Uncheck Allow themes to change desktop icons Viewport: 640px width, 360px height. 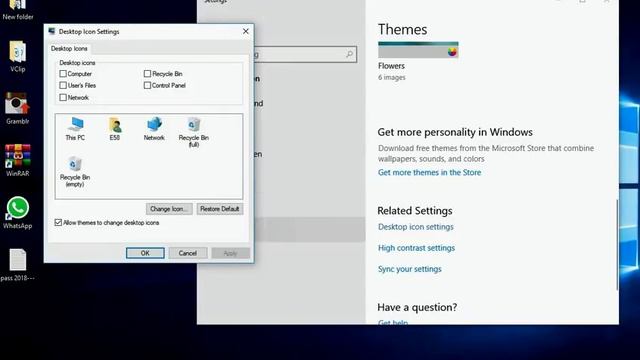coord(58,222)
